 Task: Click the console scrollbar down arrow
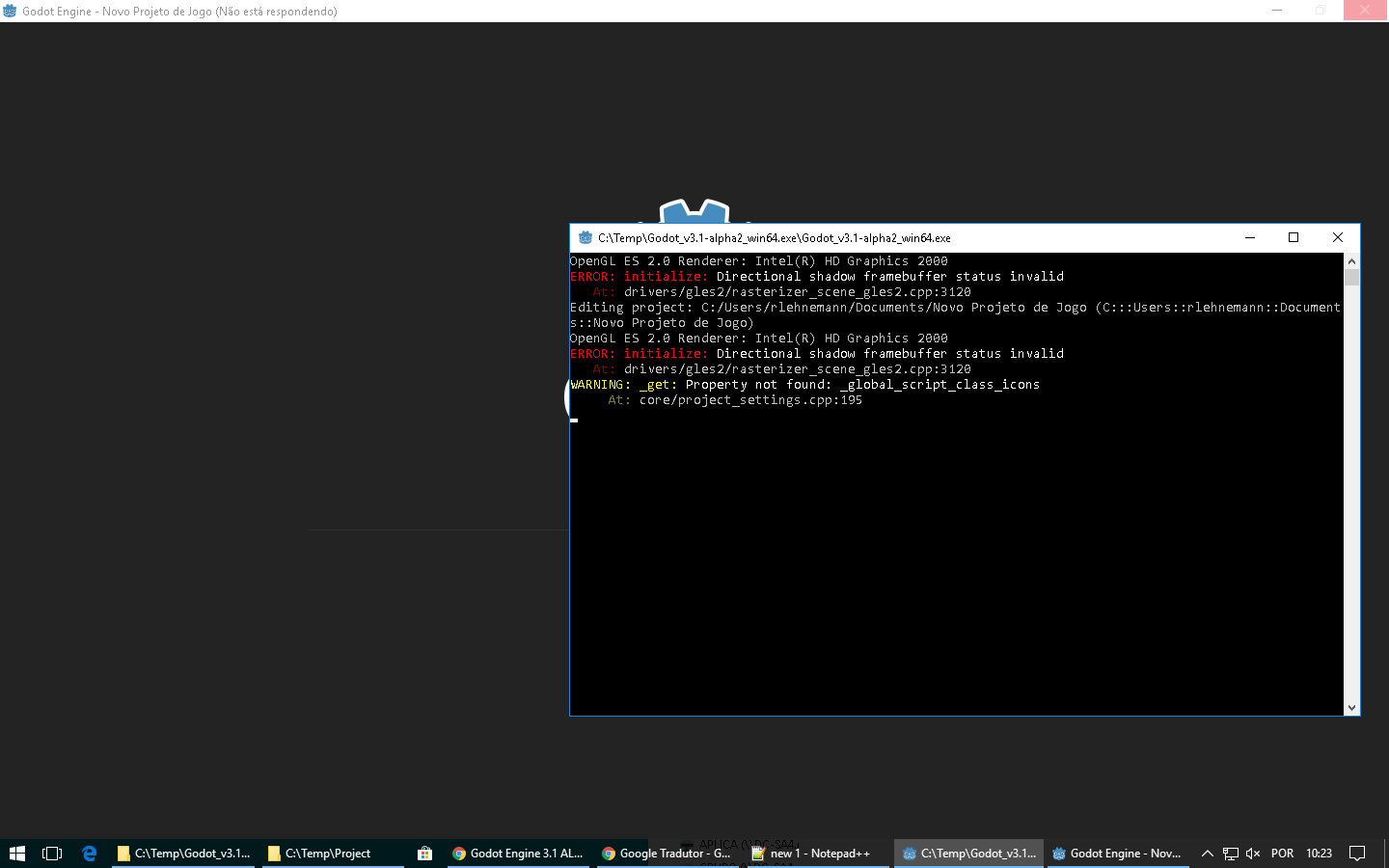1351,707
